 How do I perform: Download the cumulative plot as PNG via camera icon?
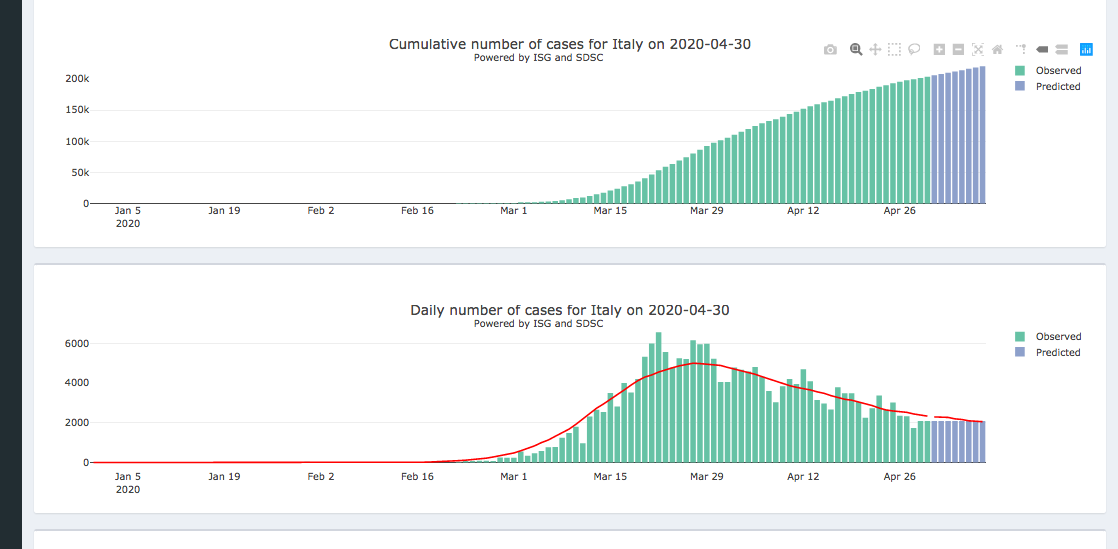pyautogui.click(x=830, y=49)
